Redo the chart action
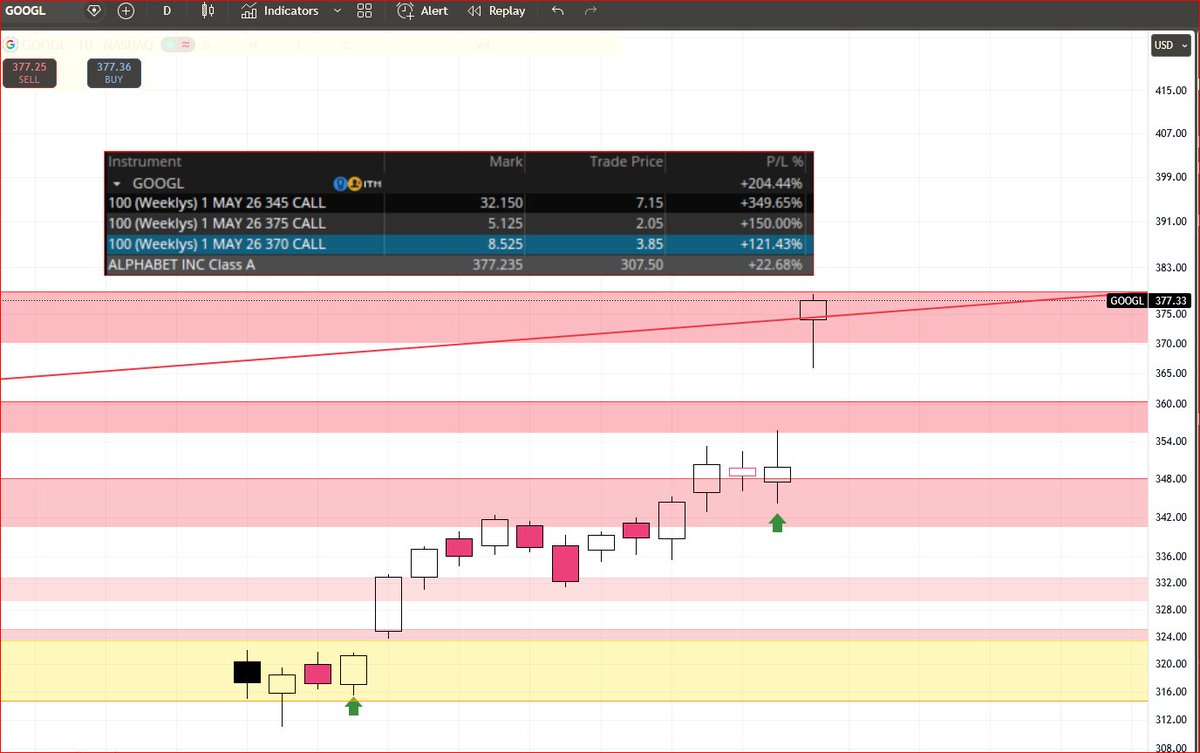Screen dimensions: 1200x753 click(591, 11)
